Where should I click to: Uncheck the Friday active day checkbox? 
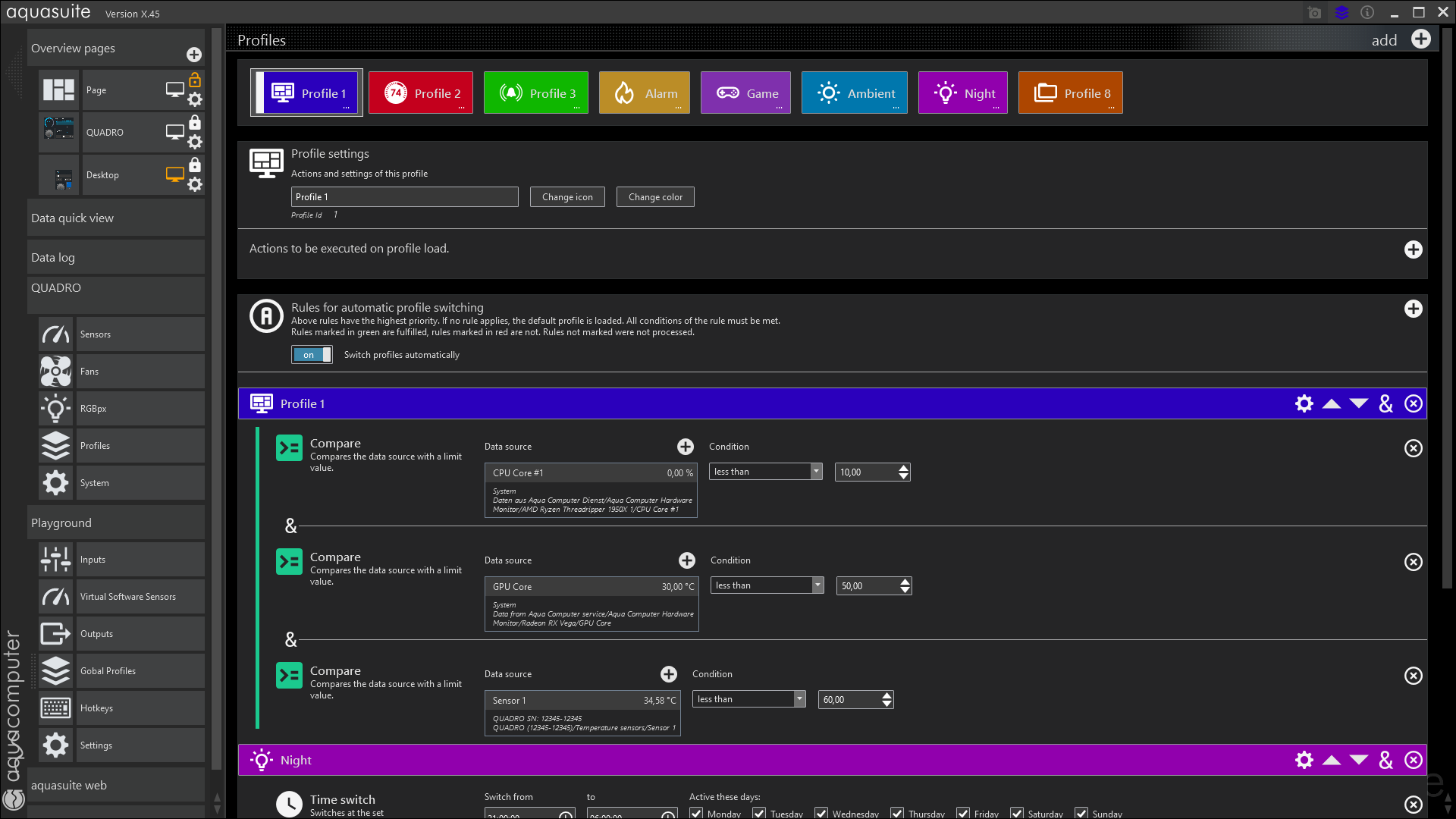pos(963,813)
